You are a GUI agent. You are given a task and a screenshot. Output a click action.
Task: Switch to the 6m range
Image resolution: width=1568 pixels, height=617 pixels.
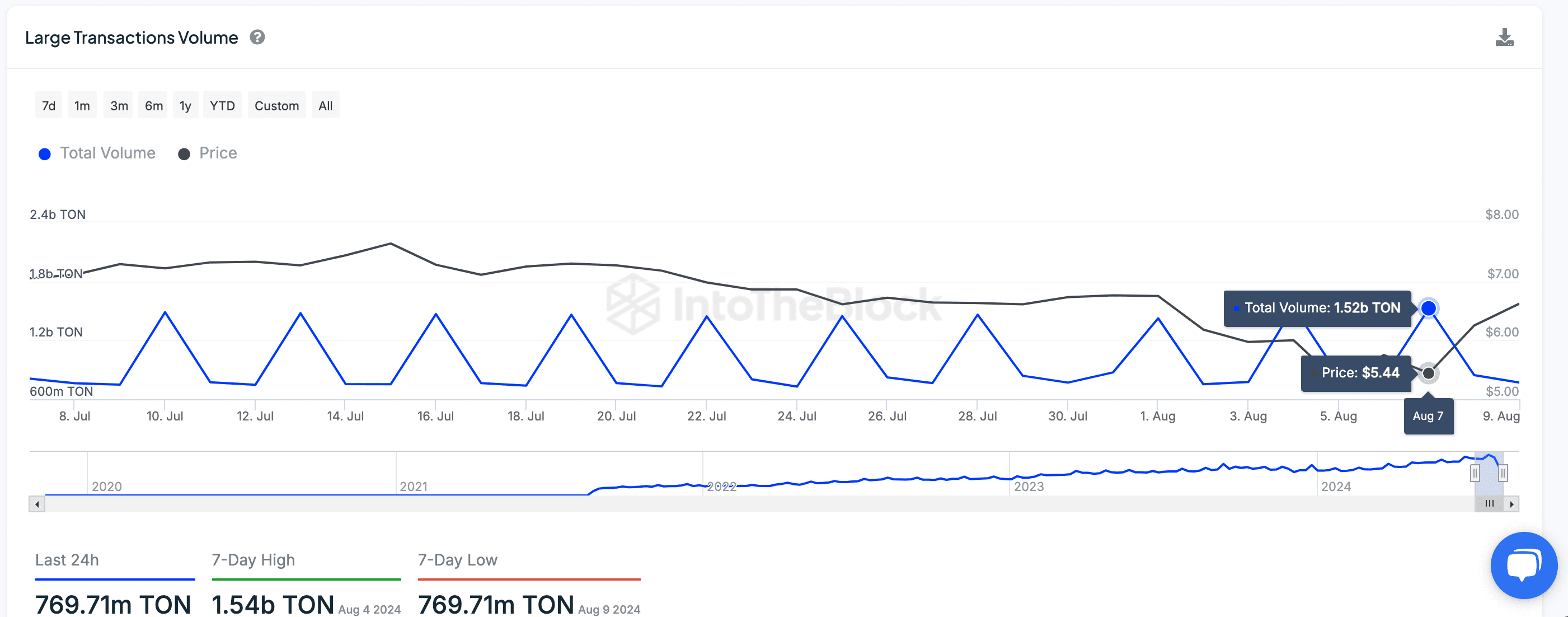[153, 106]
